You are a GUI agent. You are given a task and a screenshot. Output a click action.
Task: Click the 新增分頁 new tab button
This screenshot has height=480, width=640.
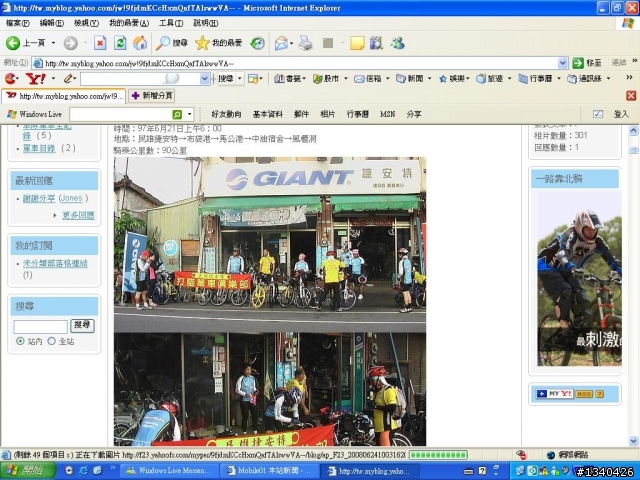[x=152, y=96]
